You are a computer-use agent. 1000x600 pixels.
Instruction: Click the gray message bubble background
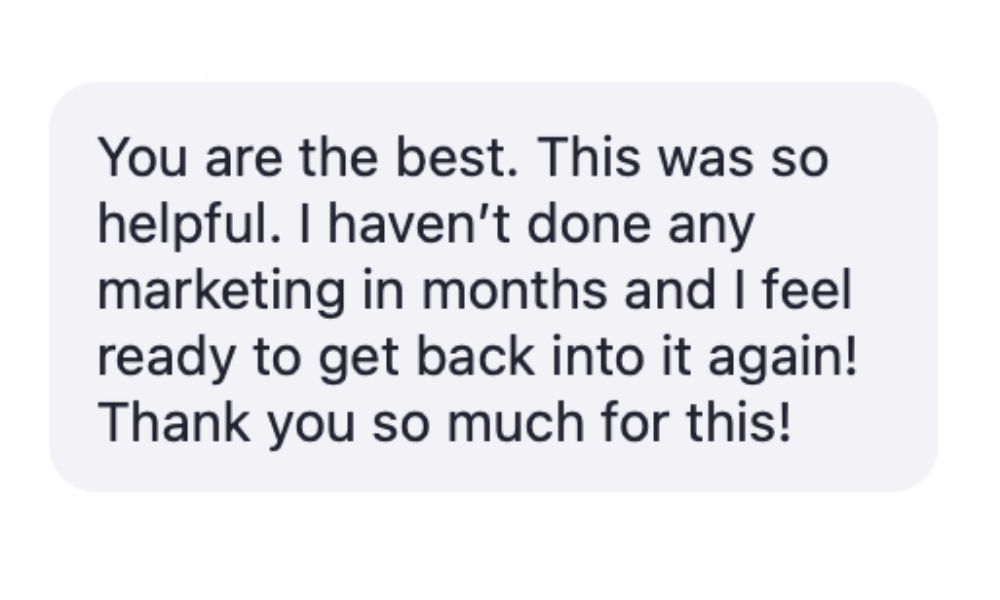click(493, 287)
